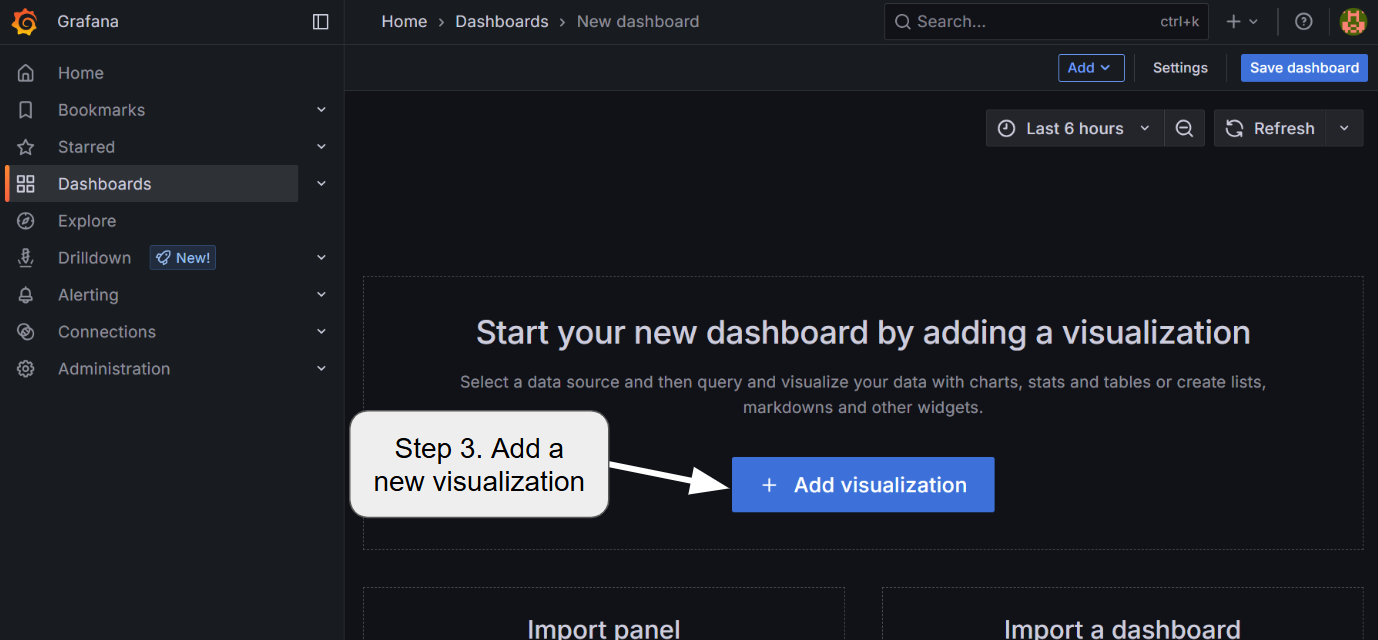Click the plus new item icon in header
Screen dimensions: 1378x640
(x=1234, y=22)
